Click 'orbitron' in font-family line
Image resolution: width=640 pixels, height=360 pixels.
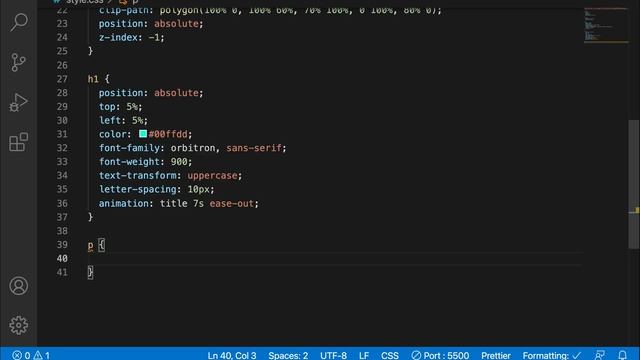[193, 148]
